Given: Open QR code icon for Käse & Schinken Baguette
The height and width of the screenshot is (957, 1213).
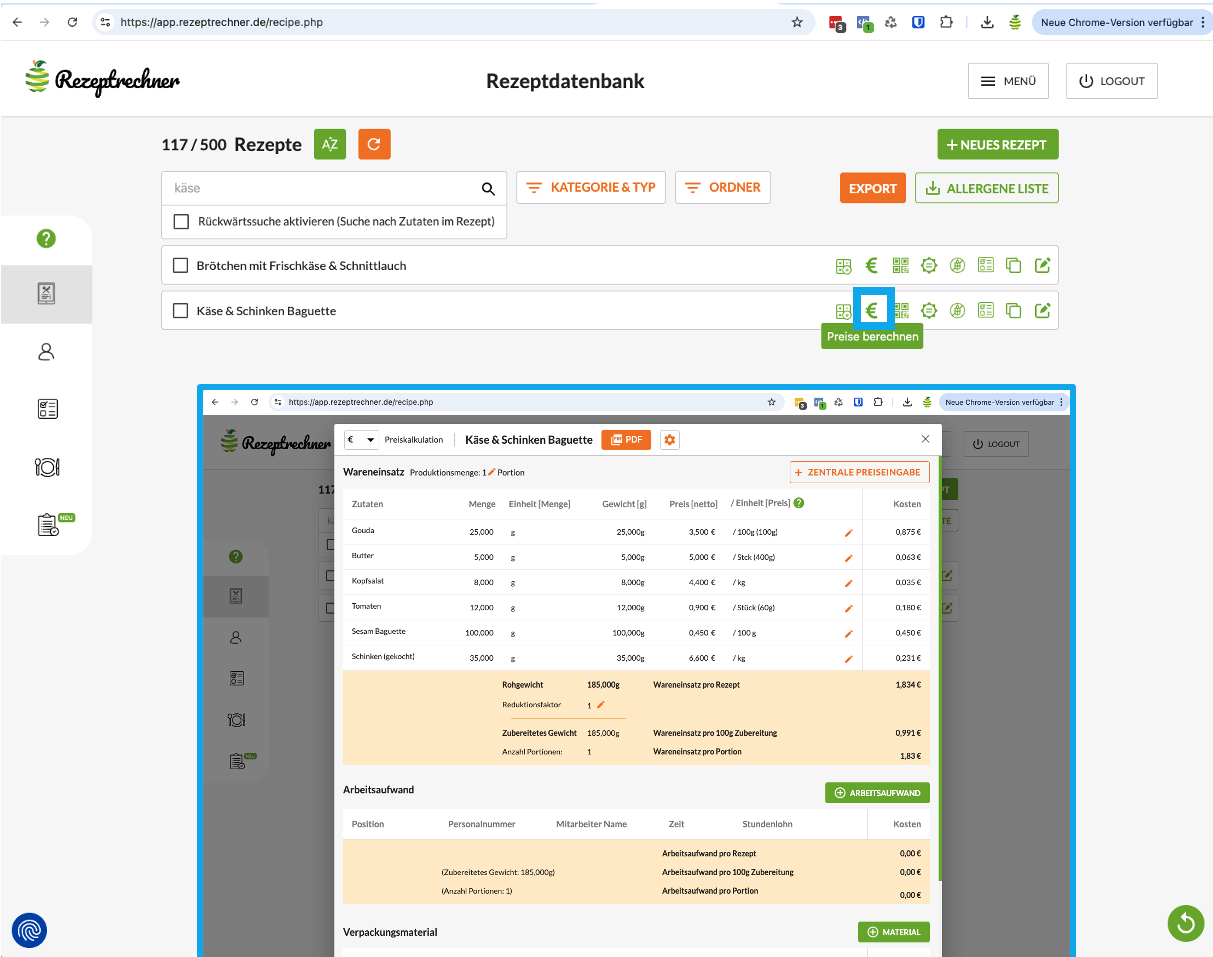Looking at the screenshot, I should click(x=901, y=311).
